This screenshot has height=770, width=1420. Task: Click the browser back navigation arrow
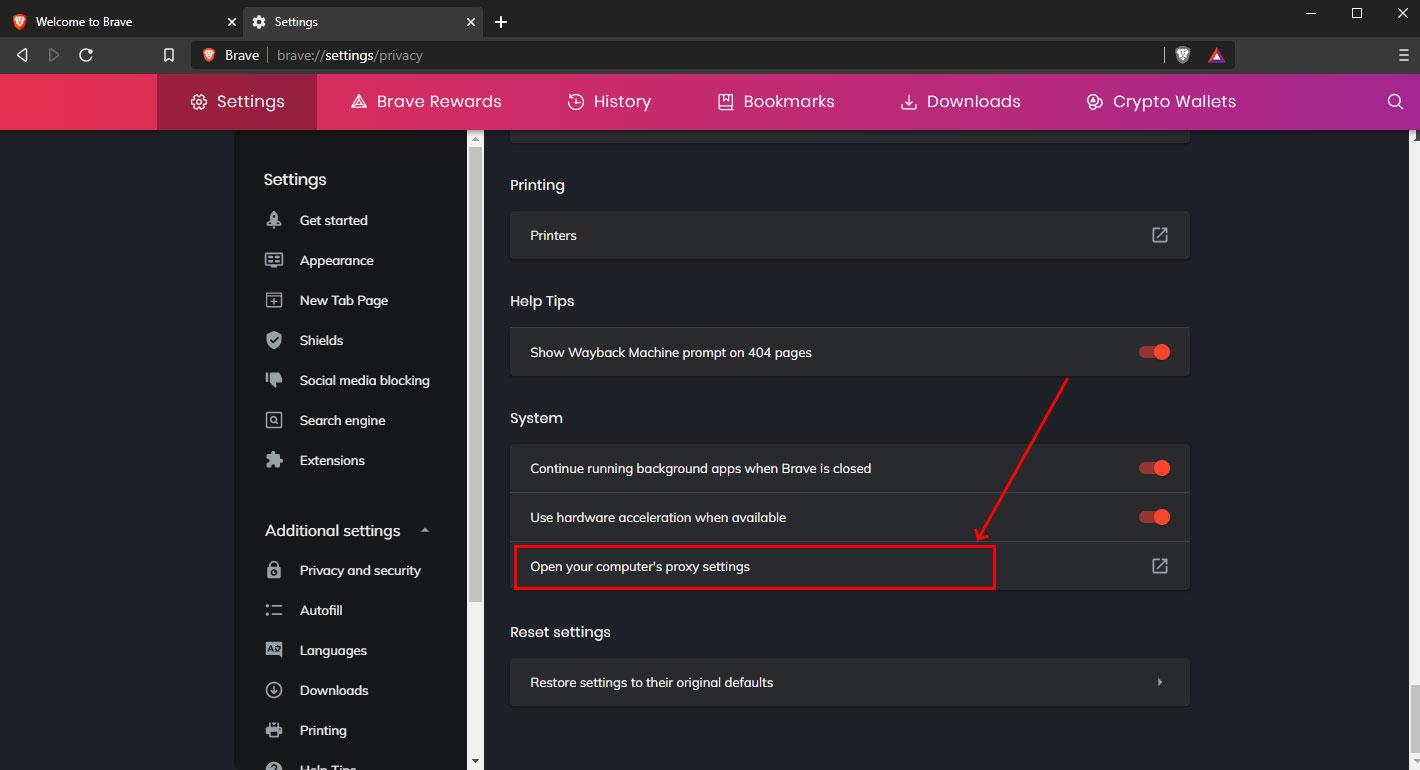(x=22, y=55)
